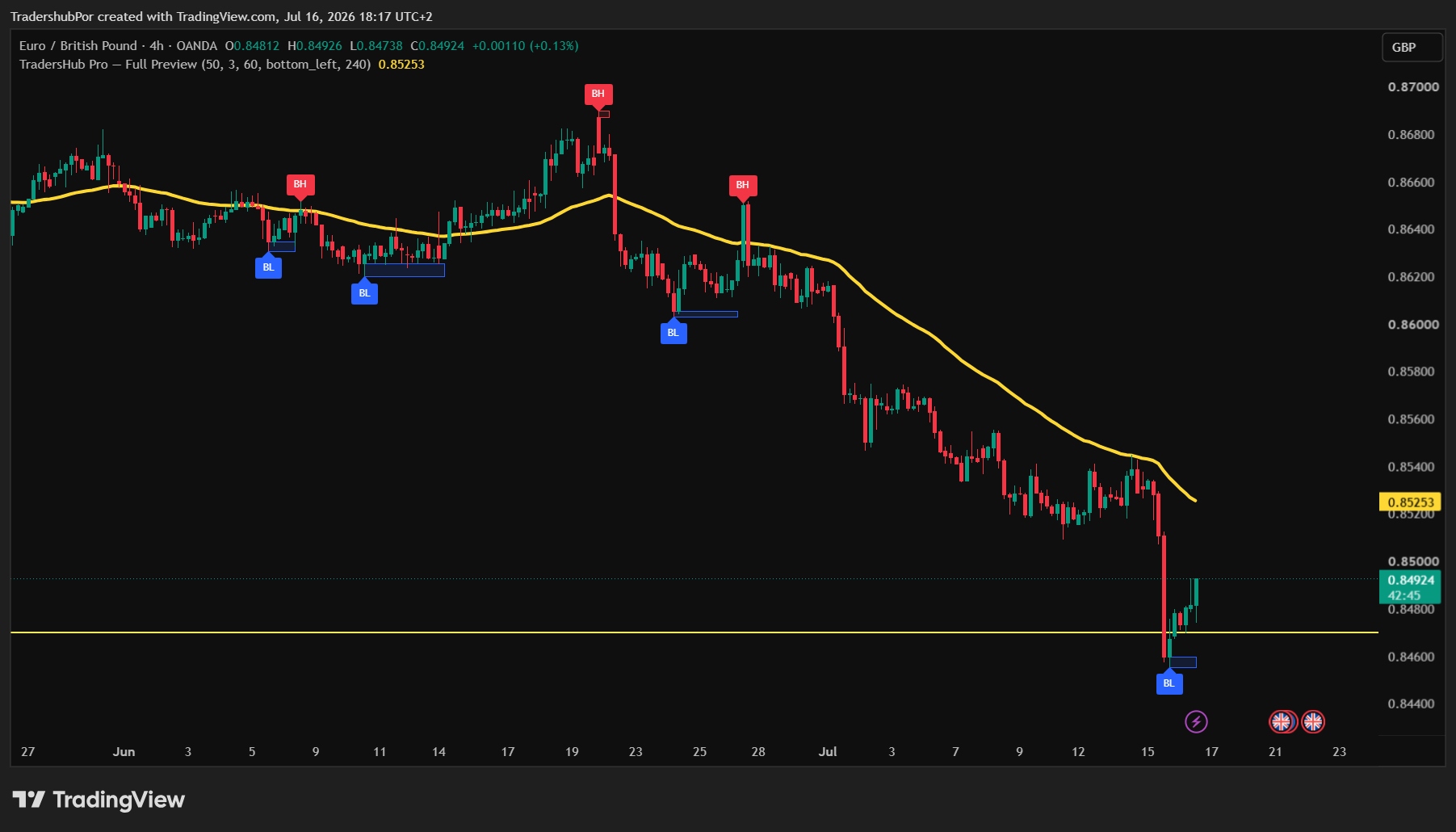The height and width of the screenshot is (832, 1456).
Task: Open the TradersHub Pro — Full Preview indicator legend
Action: 195,65
